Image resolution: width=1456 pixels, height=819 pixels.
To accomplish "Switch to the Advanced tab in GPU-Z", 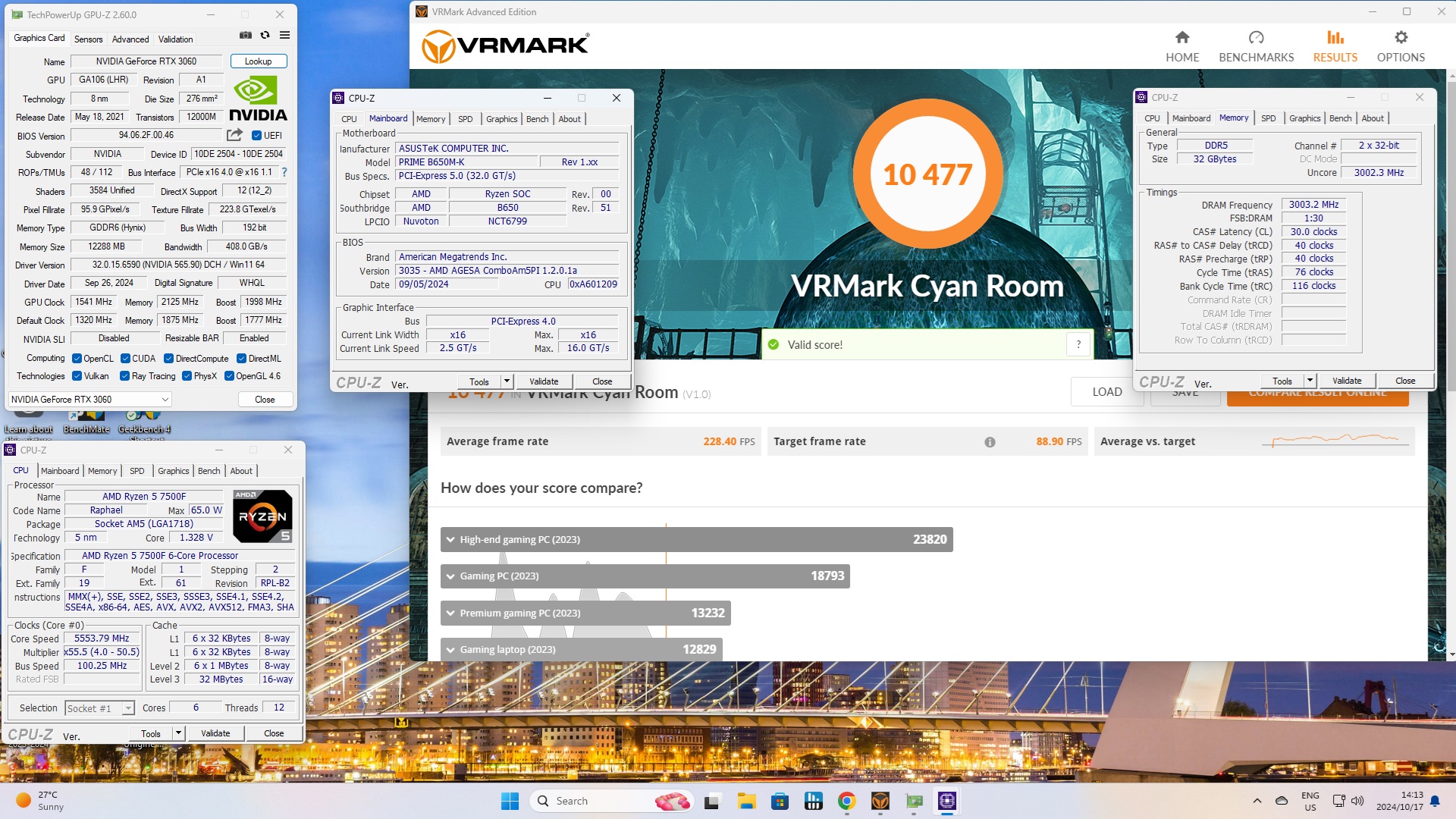I will tap(130, 39).
